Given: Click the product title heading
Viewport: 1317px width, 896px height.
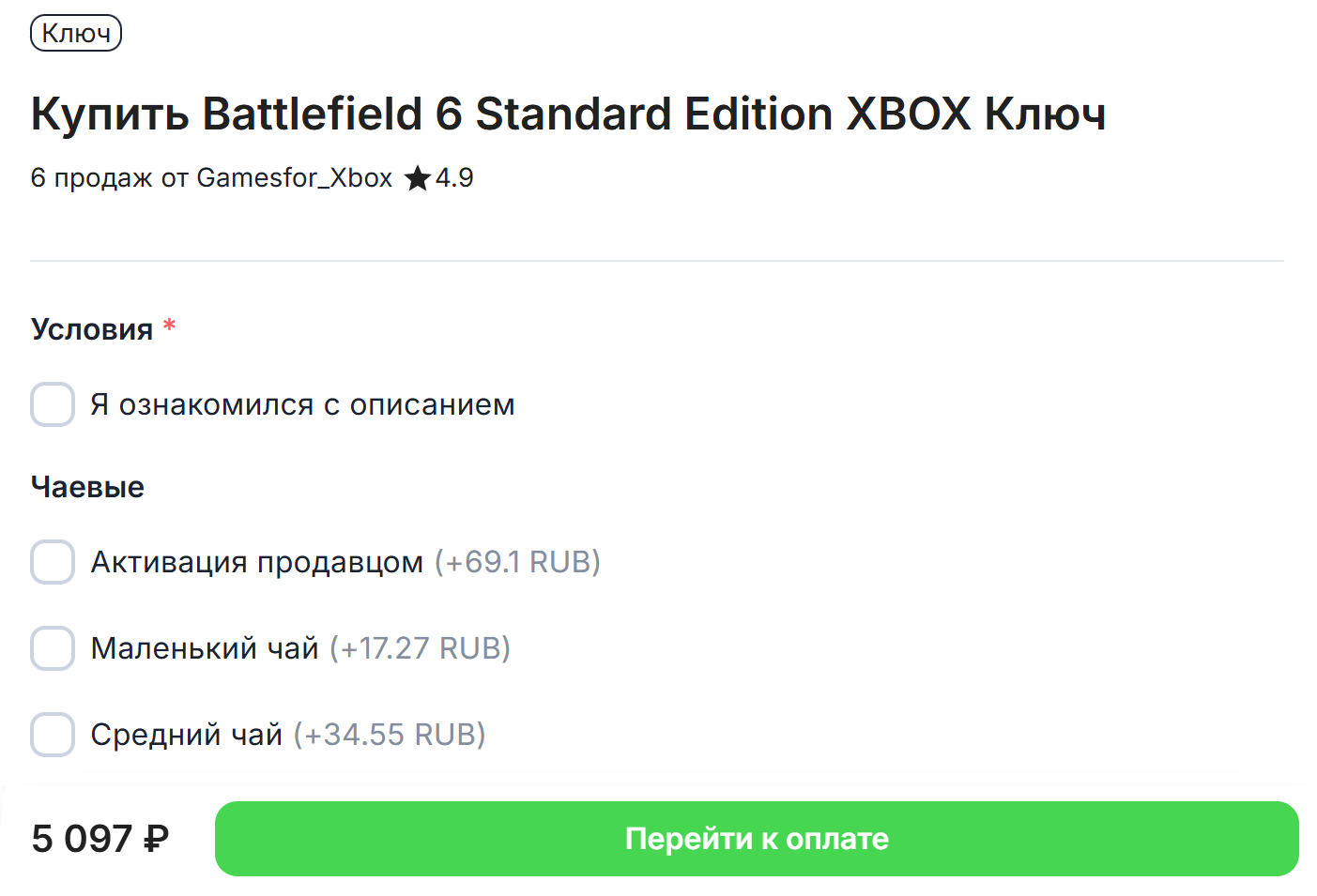Looking at the screenshot, I should pos(568,114).
